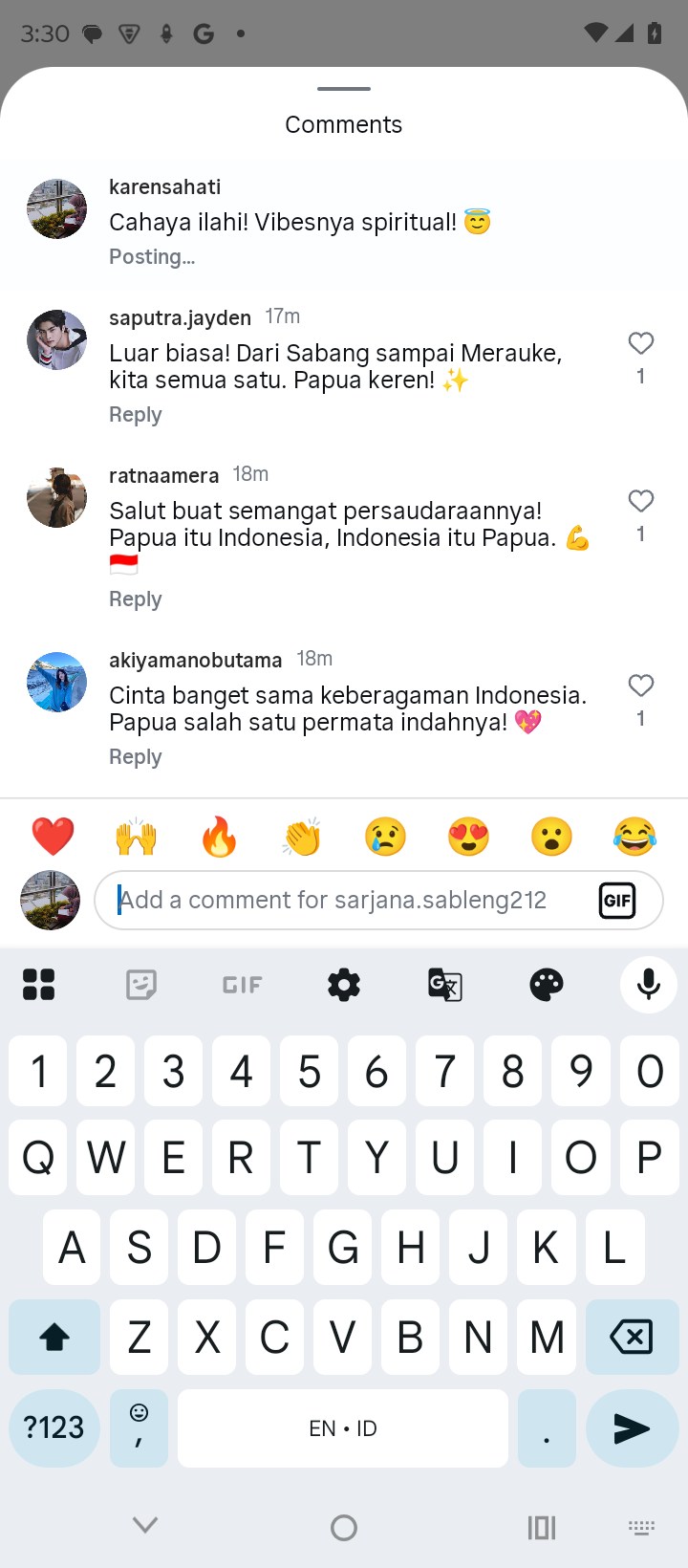Insert the red heart emoji reaction
This screenshot has width=688, height=1568.
(x=53, y=837)
